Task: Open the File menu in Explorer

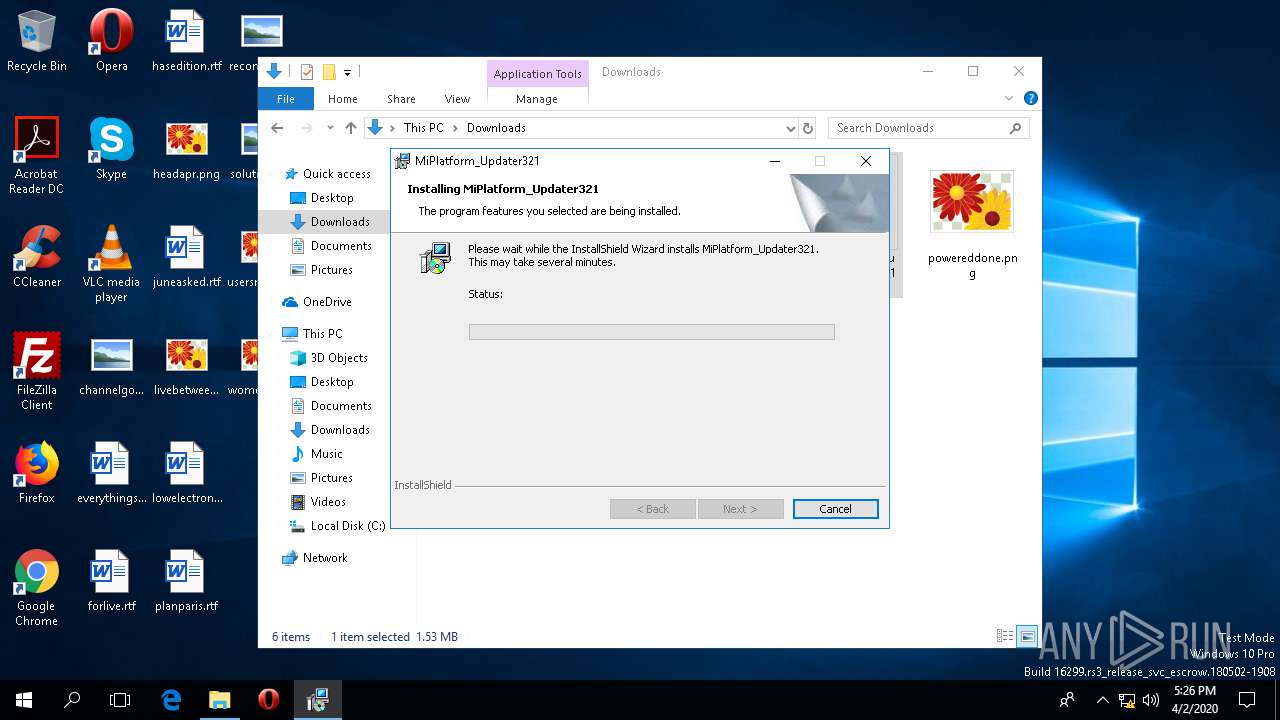Action: [286, 99]
